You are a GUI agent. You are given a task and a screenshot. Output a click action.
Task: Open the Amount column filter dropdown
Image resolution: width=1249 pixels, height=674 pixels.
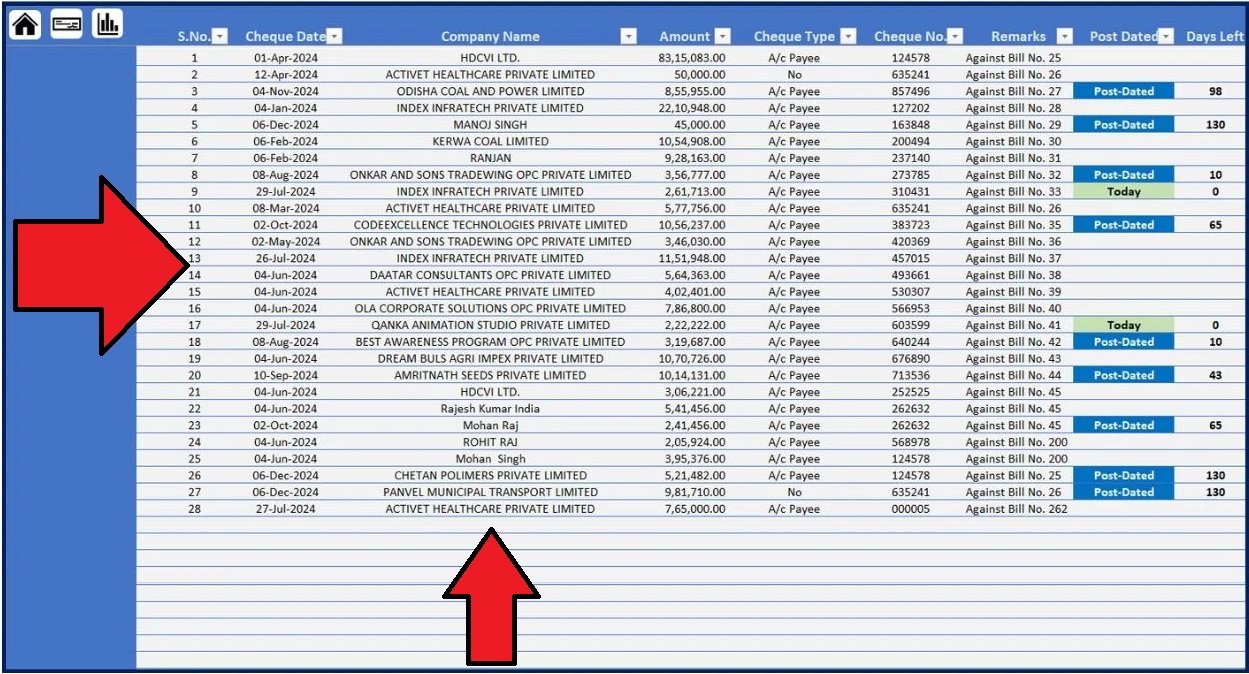(723, 35)
